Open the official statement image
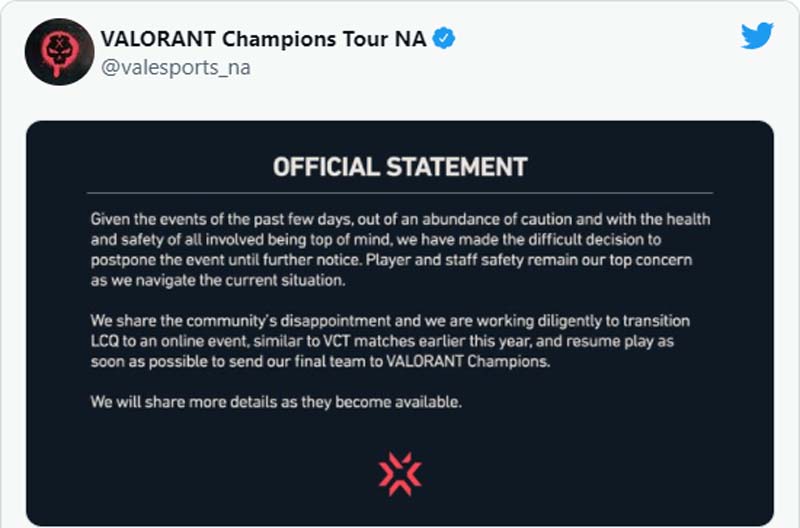The height and width of the screenshot is (528, 800). click(x=400, y=323)
